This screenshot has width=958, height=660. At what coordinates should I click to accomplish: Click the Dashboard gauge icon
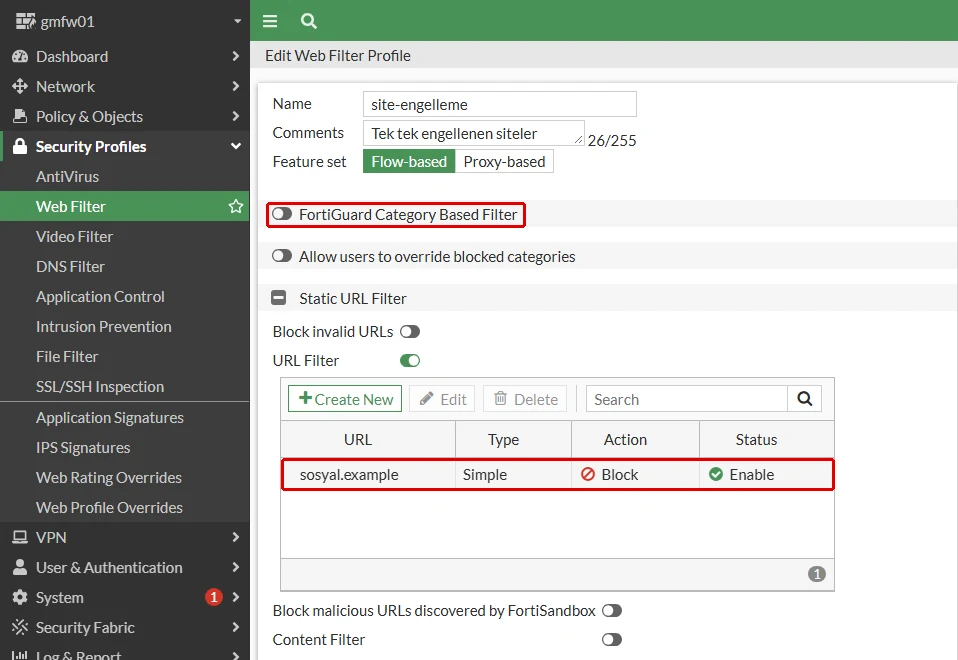pyautogui.click(x=20, y=56)
